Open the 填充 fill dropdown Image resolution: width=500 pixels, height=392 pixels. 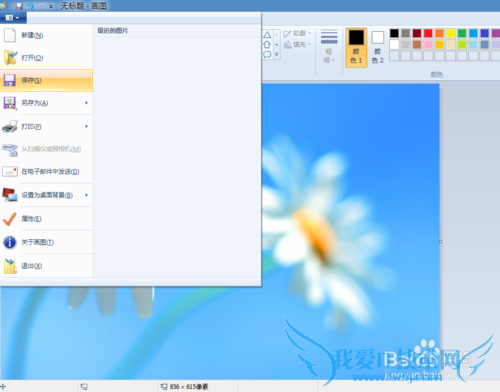point(297,44)
